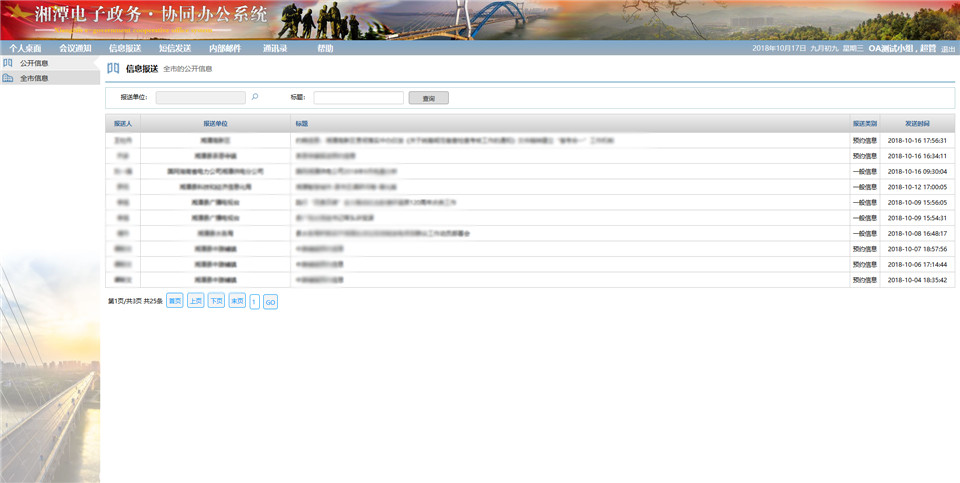The height and width of the screenshot is (483, 960).
Task: Focus the 标题 text input field
Action: pyautogui.click(x=358, y=98)
